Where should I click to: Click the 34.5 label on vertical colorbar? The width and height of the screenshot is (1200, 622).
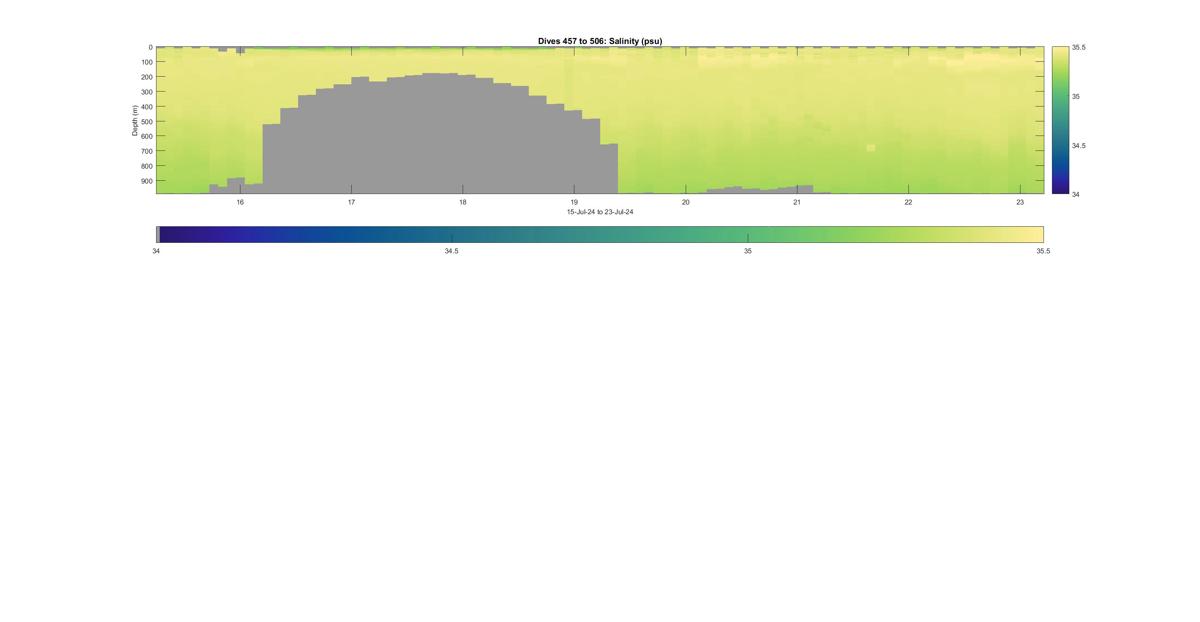pos(1079,145)
